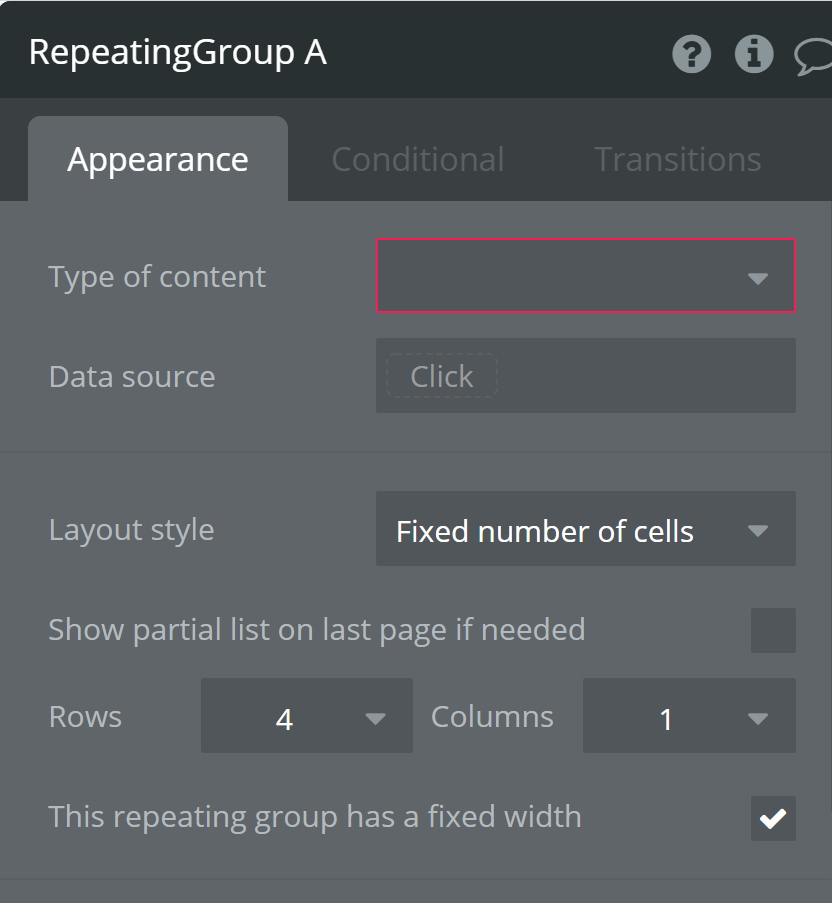832x903 pixels.
Task: Switch to the Conditional tab
Action: pos(417,158)
